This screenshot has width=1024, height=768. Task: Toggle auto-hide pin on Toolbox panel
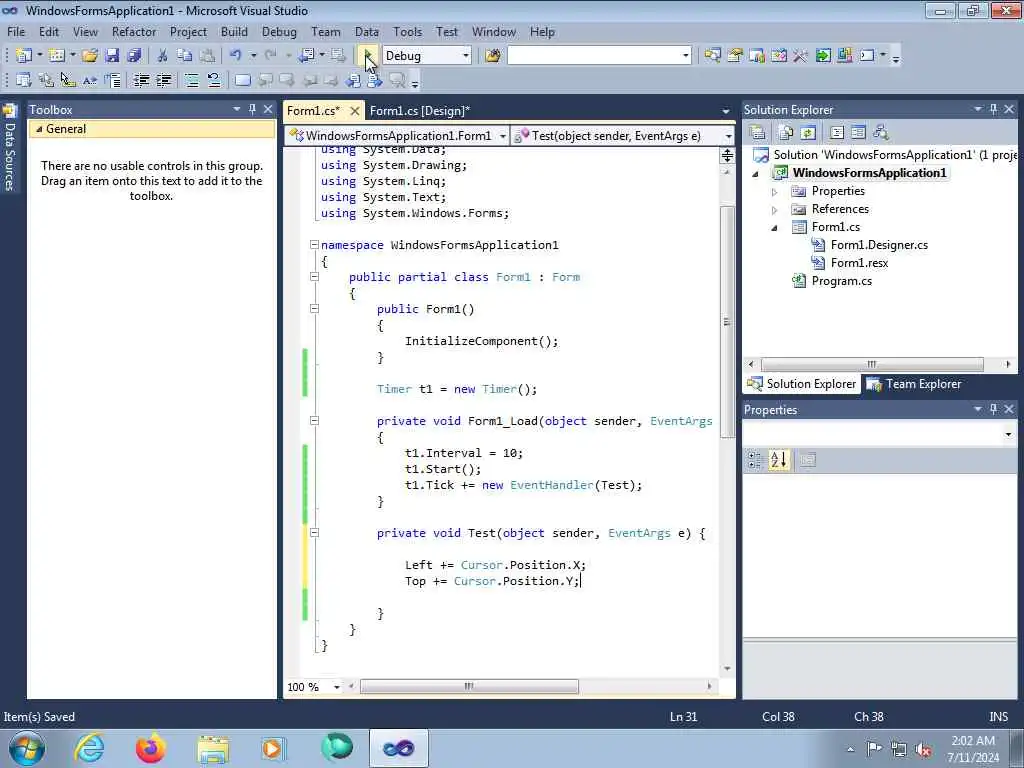pos(252,109)
